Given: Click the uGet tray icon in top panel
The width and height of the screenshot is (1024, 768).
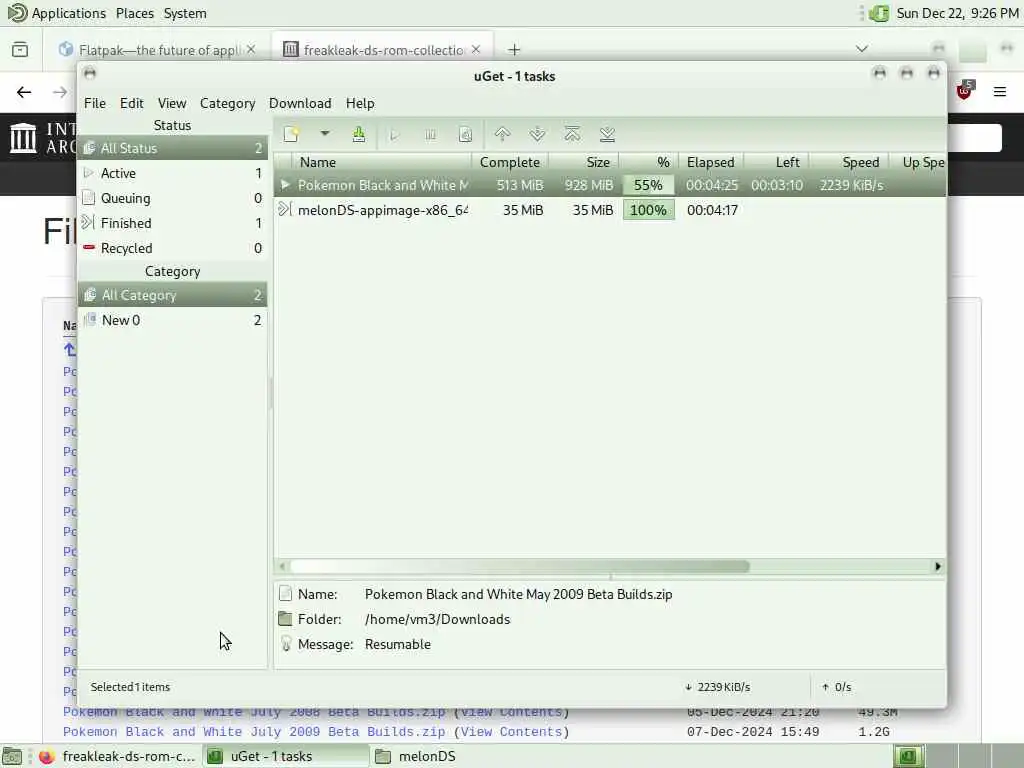Looking at the screenshot, I should (880, 13).
